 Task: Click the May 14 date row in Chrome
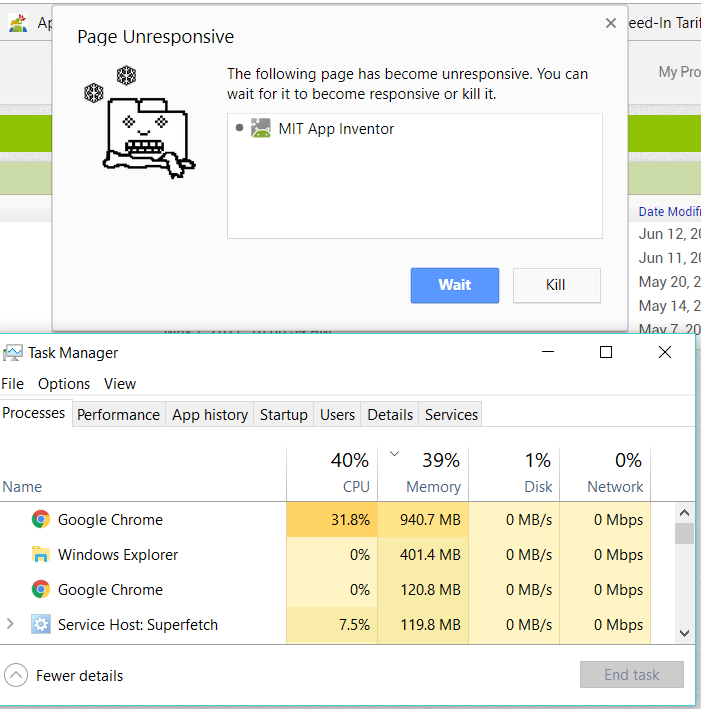click(x=669, y=306)
